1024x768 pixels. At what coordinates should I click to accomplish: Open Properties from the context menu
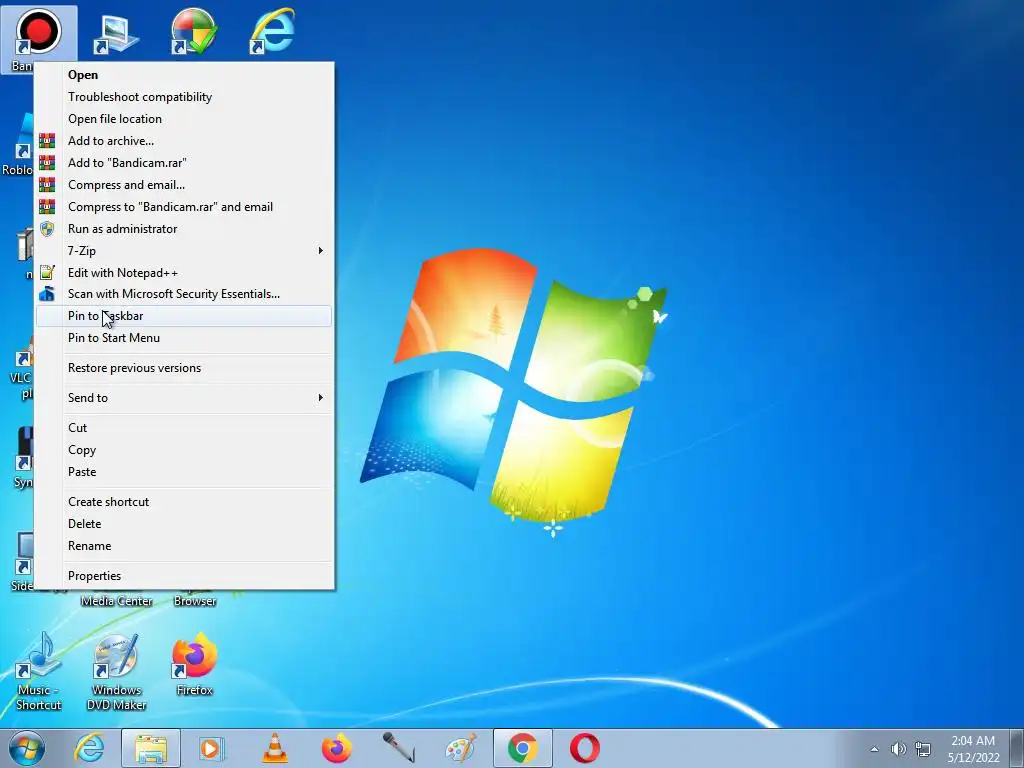click(x=184, y=575)
